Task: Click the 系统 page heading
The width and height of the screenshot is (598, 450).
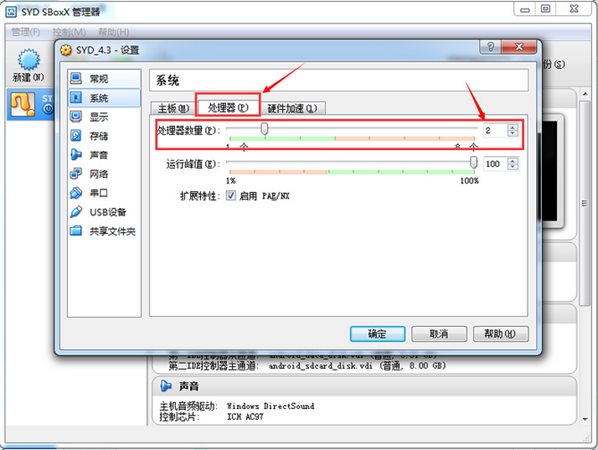Action: 167,80
